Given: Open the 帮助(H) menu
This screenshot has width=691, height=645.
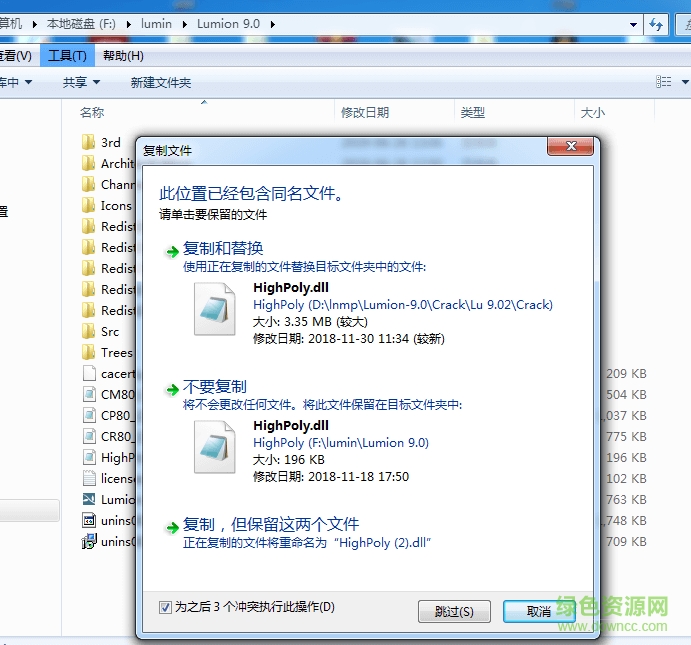Looking at the screenshot, I should [123, 56].
